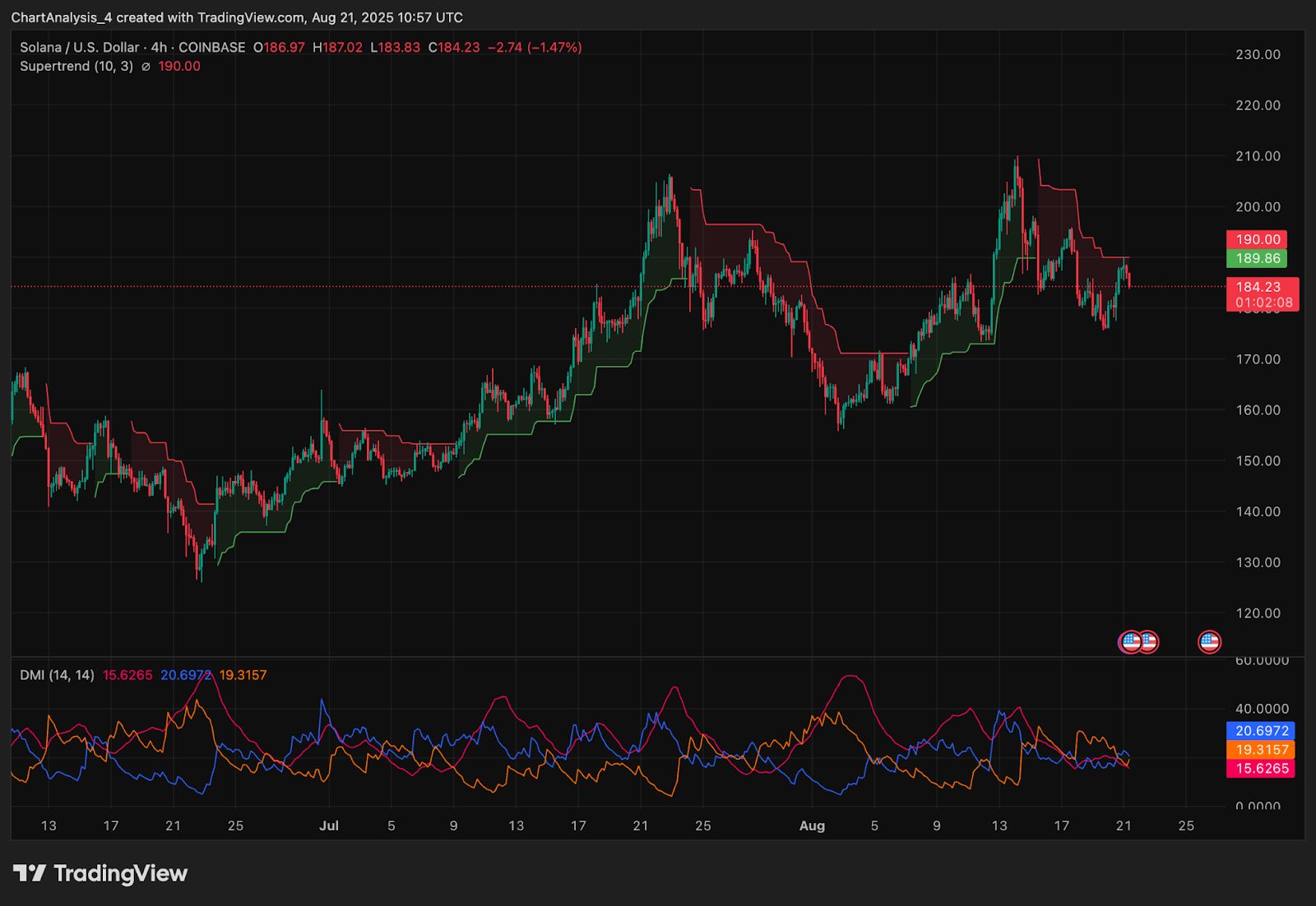This screenshot has height=906, width=1316.
Task: Click the open value O186.97
Action: (x=279, y=48)
